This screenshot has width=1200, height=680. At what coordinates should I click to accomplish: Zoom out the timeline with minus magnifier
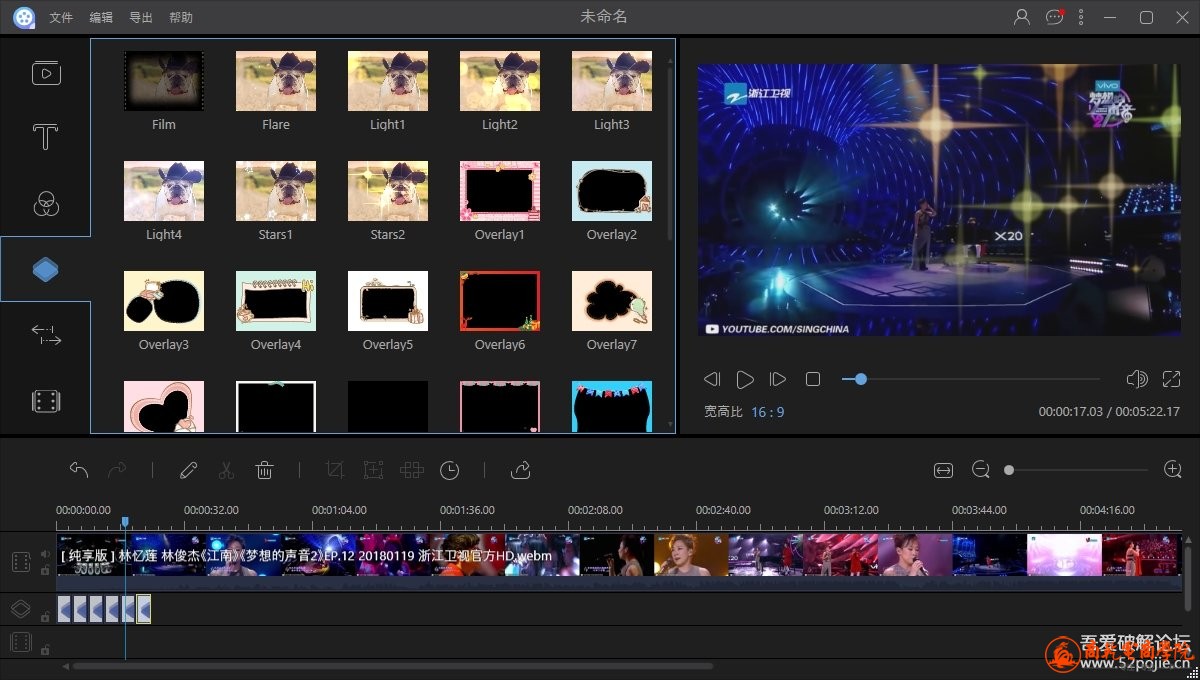(981, 470)
